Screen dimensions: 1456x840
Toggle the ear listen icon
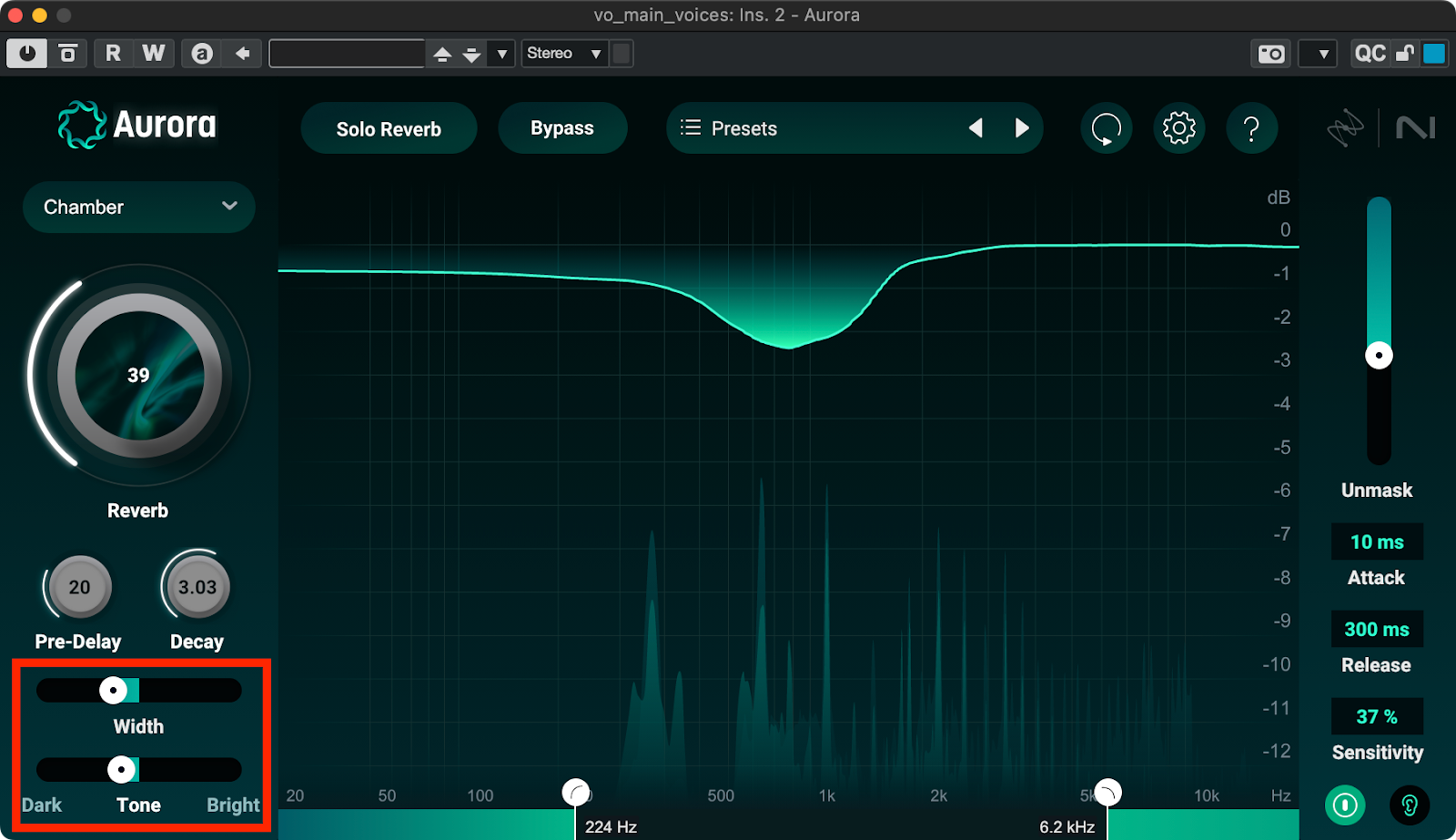click(x=1410, y=805)
